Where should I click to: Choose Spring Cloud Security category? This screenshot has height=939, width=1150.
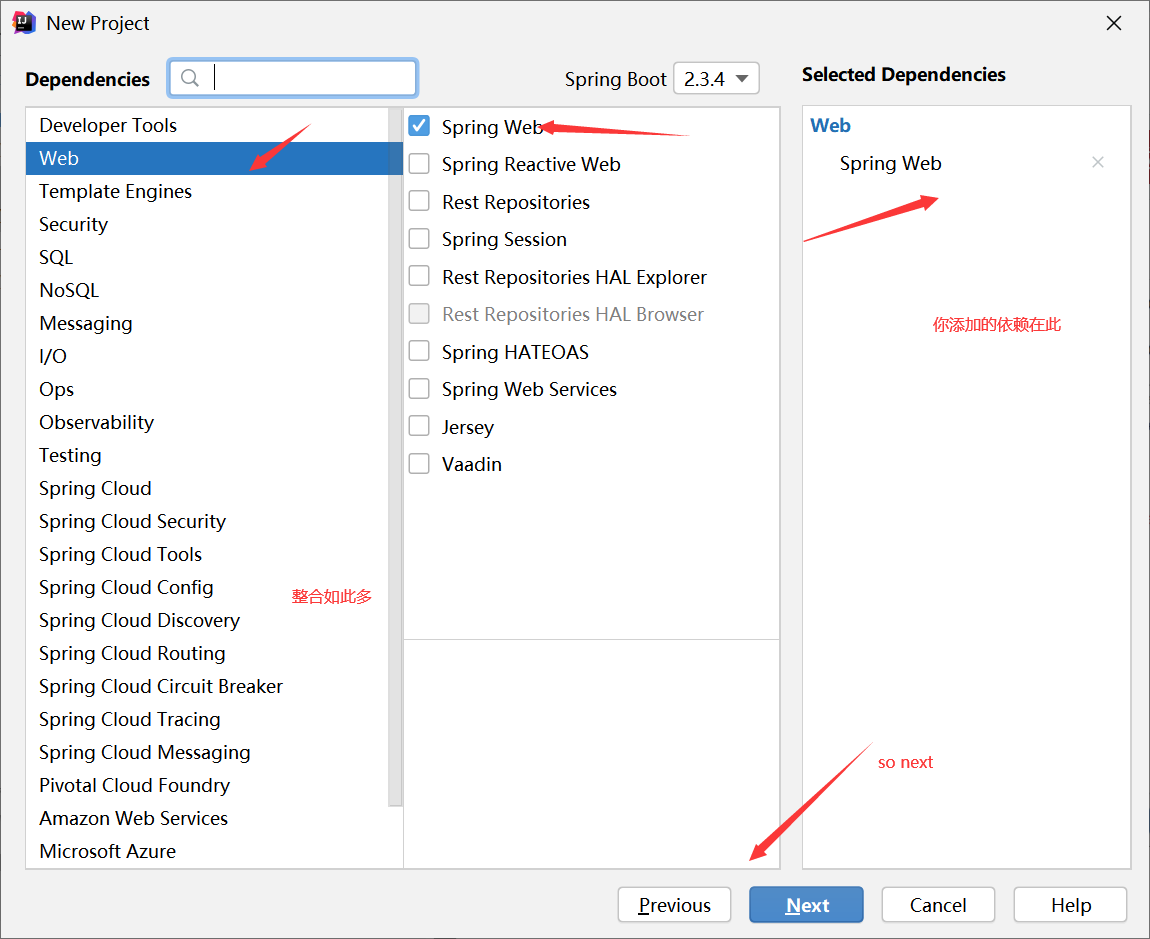[208, 522]
